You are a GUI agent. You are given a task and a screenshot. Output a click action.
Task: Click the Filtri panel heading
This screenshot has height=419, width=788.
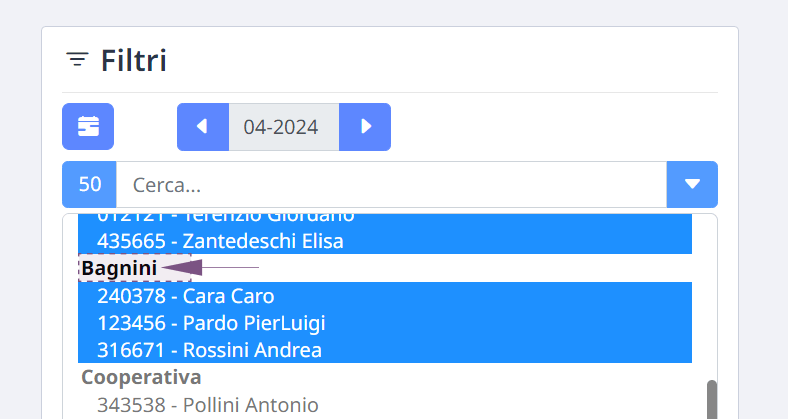134,60
